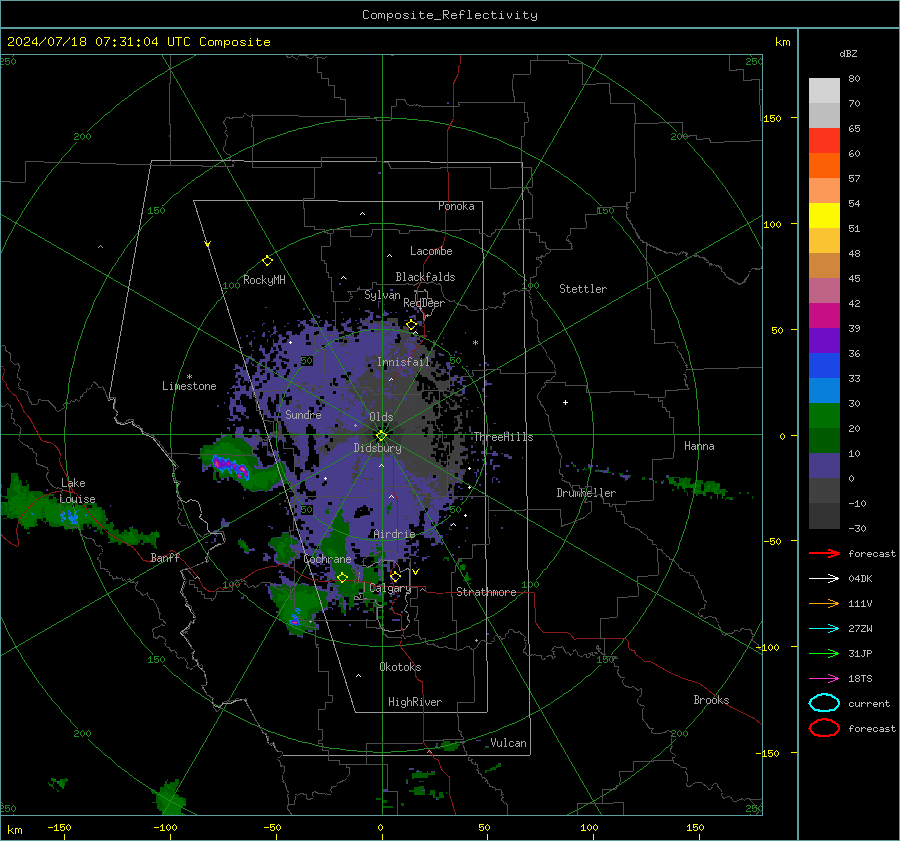Click the cyan current oval icon
Screen dimensions: 900x841
[824, 703]
